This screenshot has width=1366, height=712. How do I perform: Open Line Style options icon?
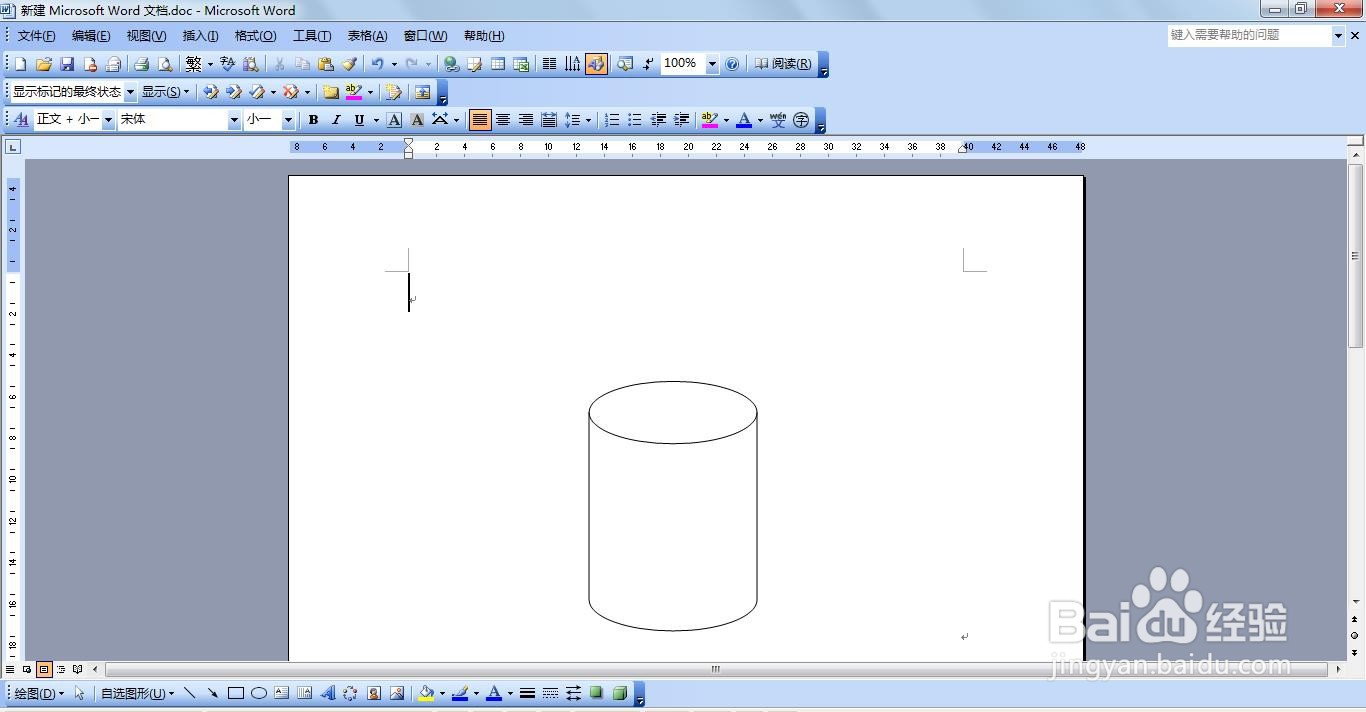click(527, 693)
